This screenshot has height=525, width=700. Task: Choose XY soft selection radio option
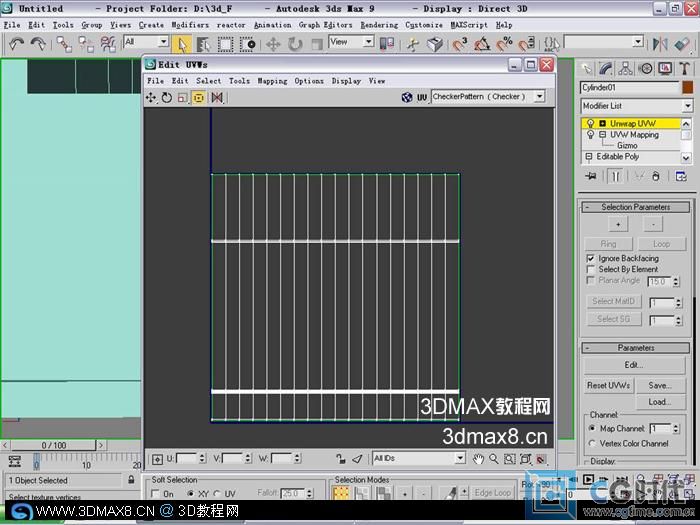point(191,494)
